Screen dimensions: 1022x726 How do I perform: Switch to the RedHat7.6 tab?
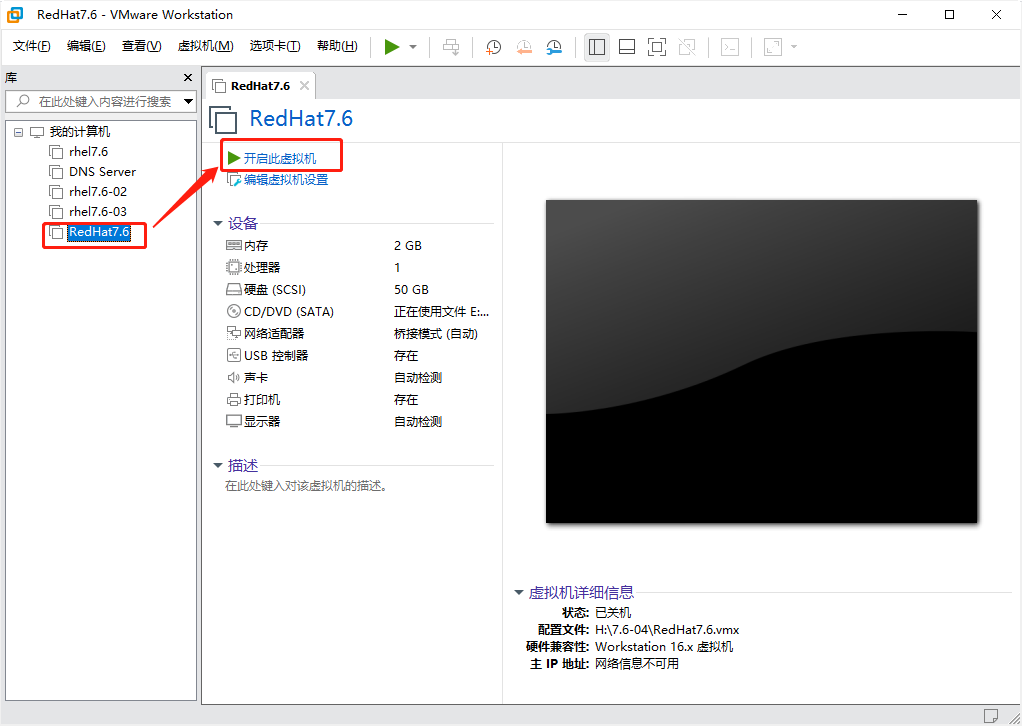260,86
